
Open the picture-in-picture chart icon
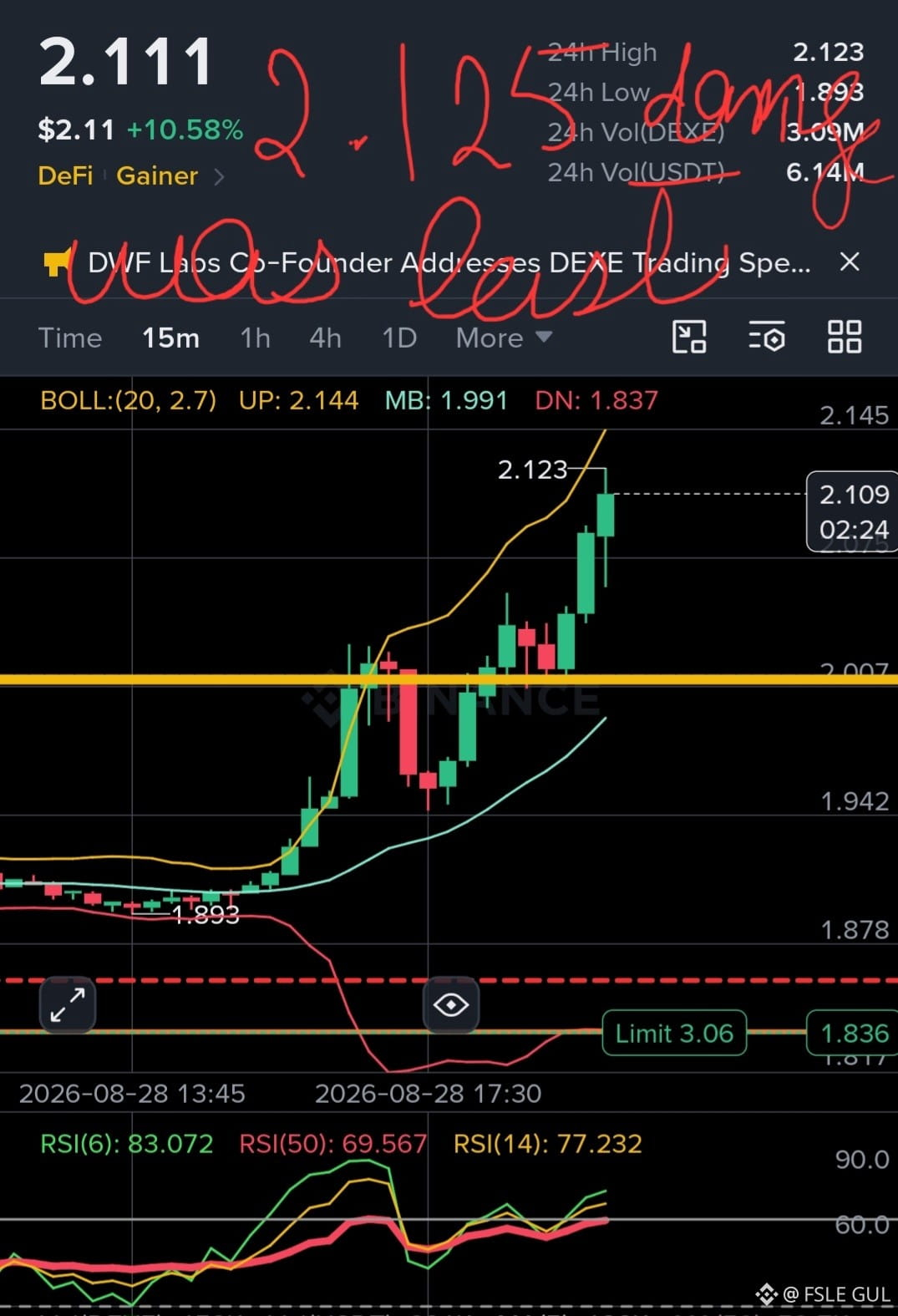pos(689,338)
